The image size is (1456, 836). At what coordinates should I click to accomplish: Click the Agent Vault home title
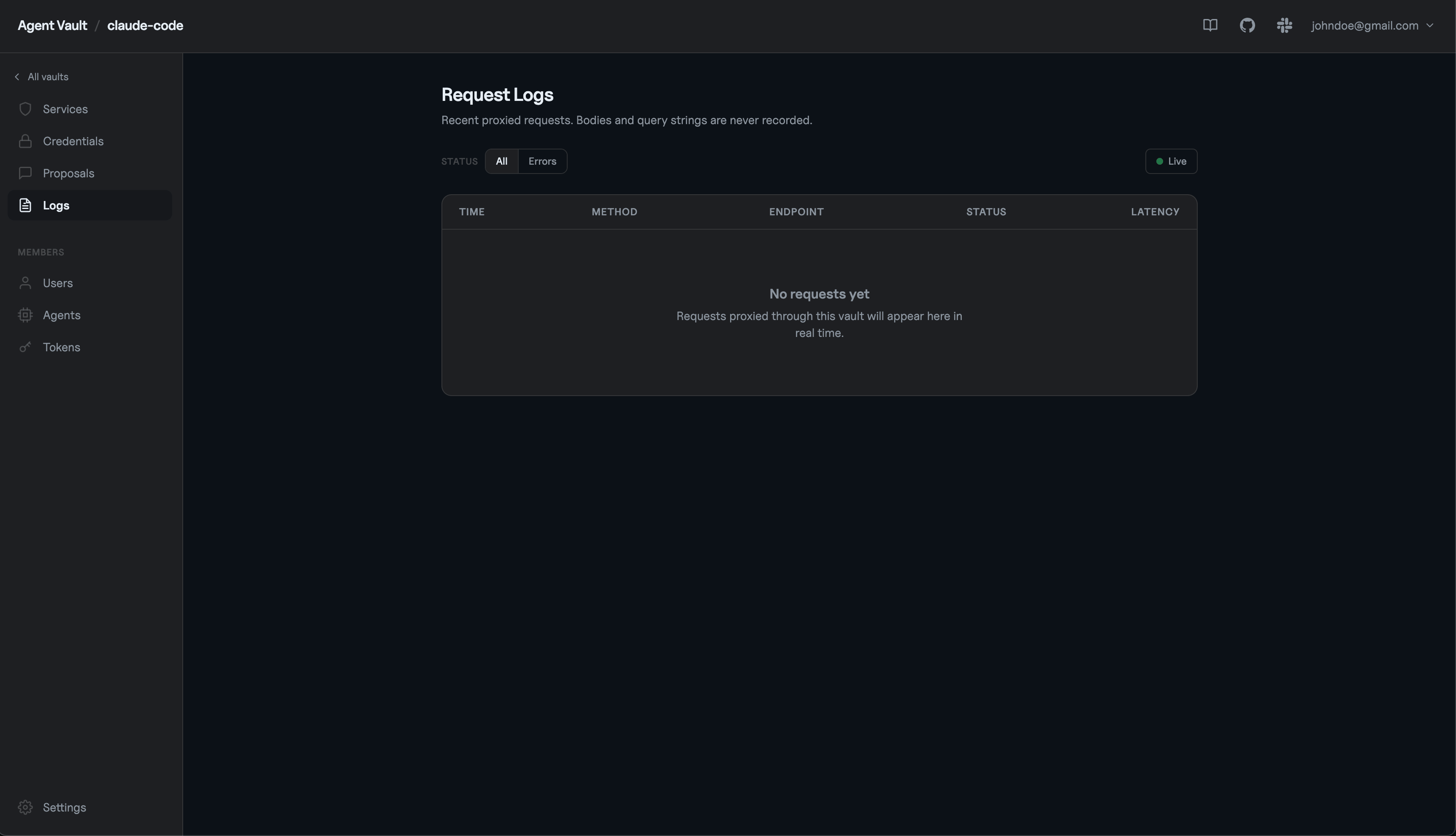(x=52, y=25)
